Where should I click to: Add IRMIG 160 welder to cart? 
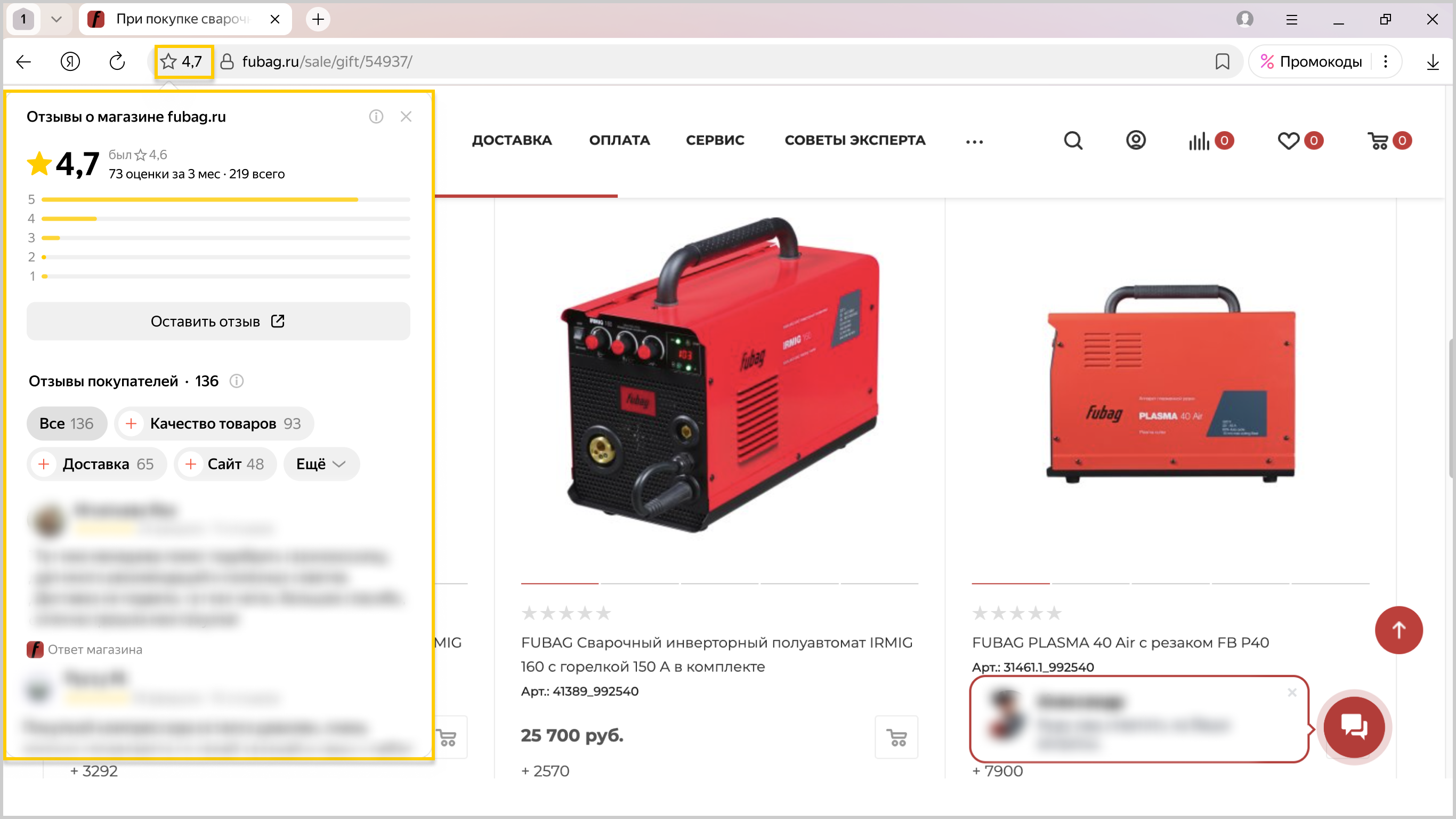point(896,736)
